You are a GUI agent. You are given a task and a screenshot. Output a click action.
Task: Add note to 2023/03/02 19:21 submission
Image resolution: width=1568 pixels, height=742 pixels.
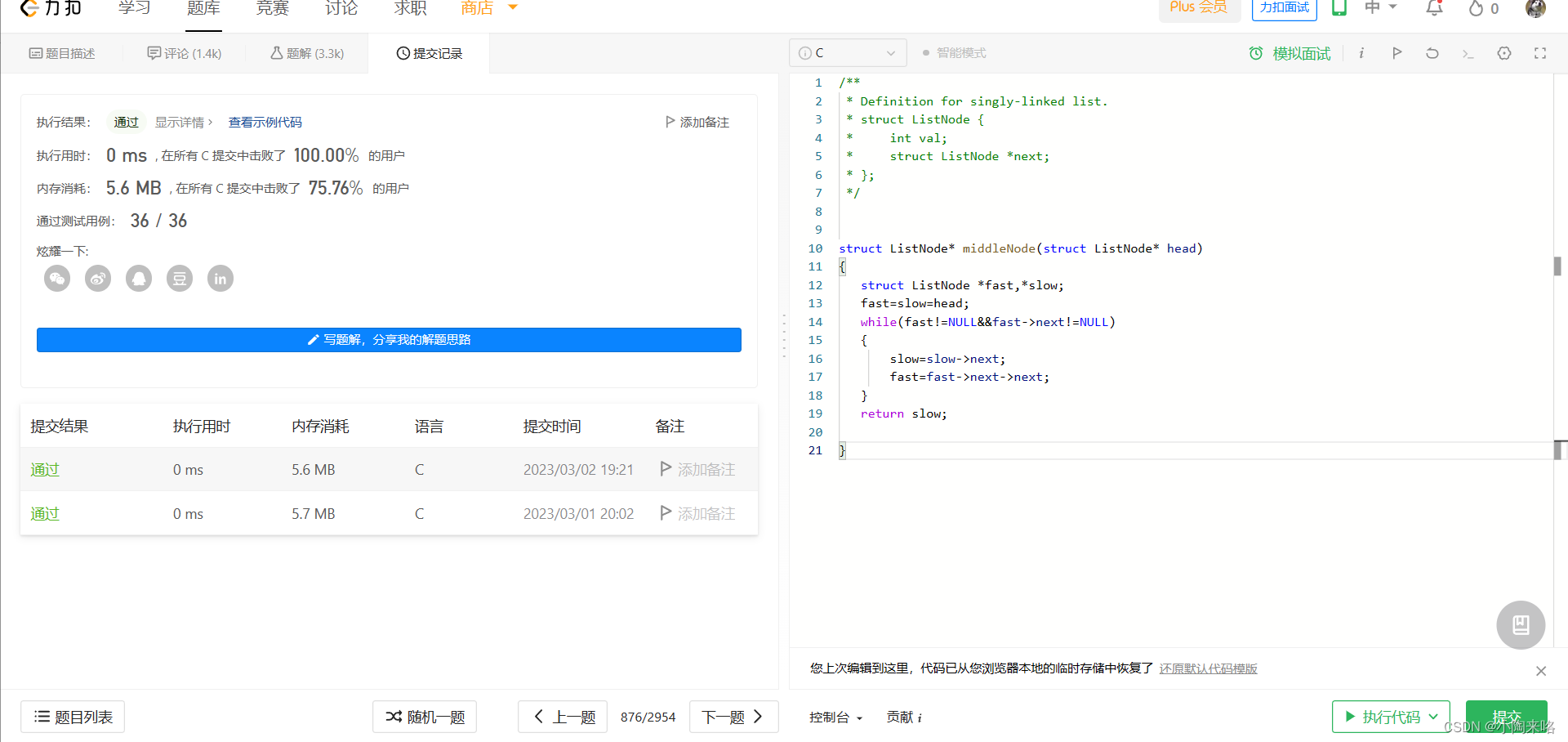[698, 470]
